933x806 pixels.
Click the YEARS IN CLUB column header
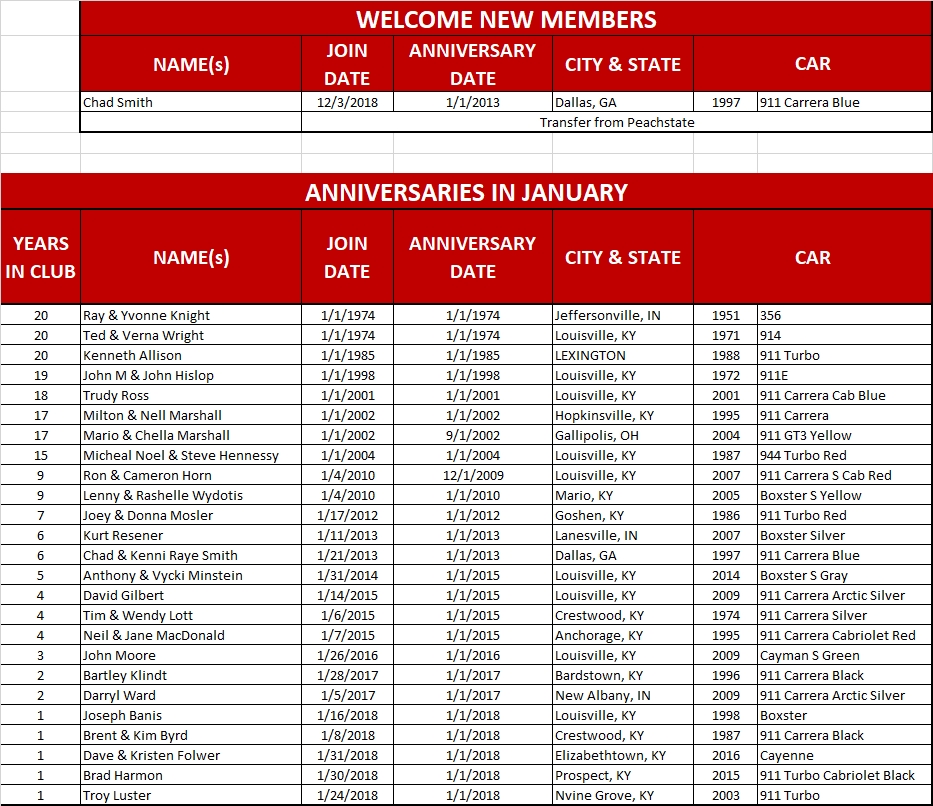(40, 257)
